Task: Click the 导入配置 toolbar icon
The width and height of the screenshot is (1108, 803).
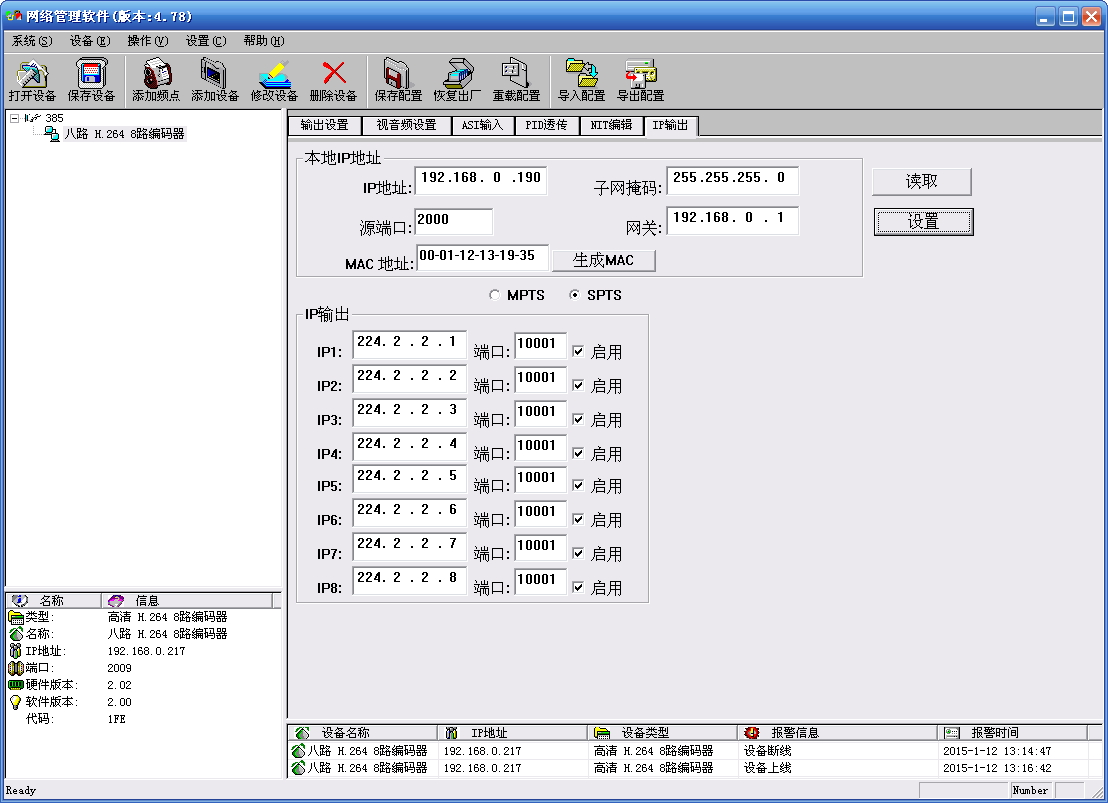Action: pos(581,74)
